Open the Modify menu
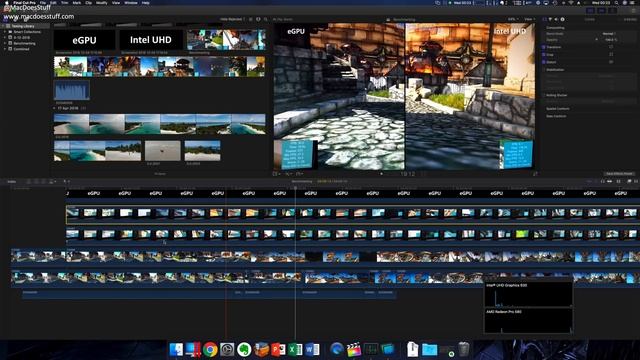640x360 pixels. tap(102, 3)
